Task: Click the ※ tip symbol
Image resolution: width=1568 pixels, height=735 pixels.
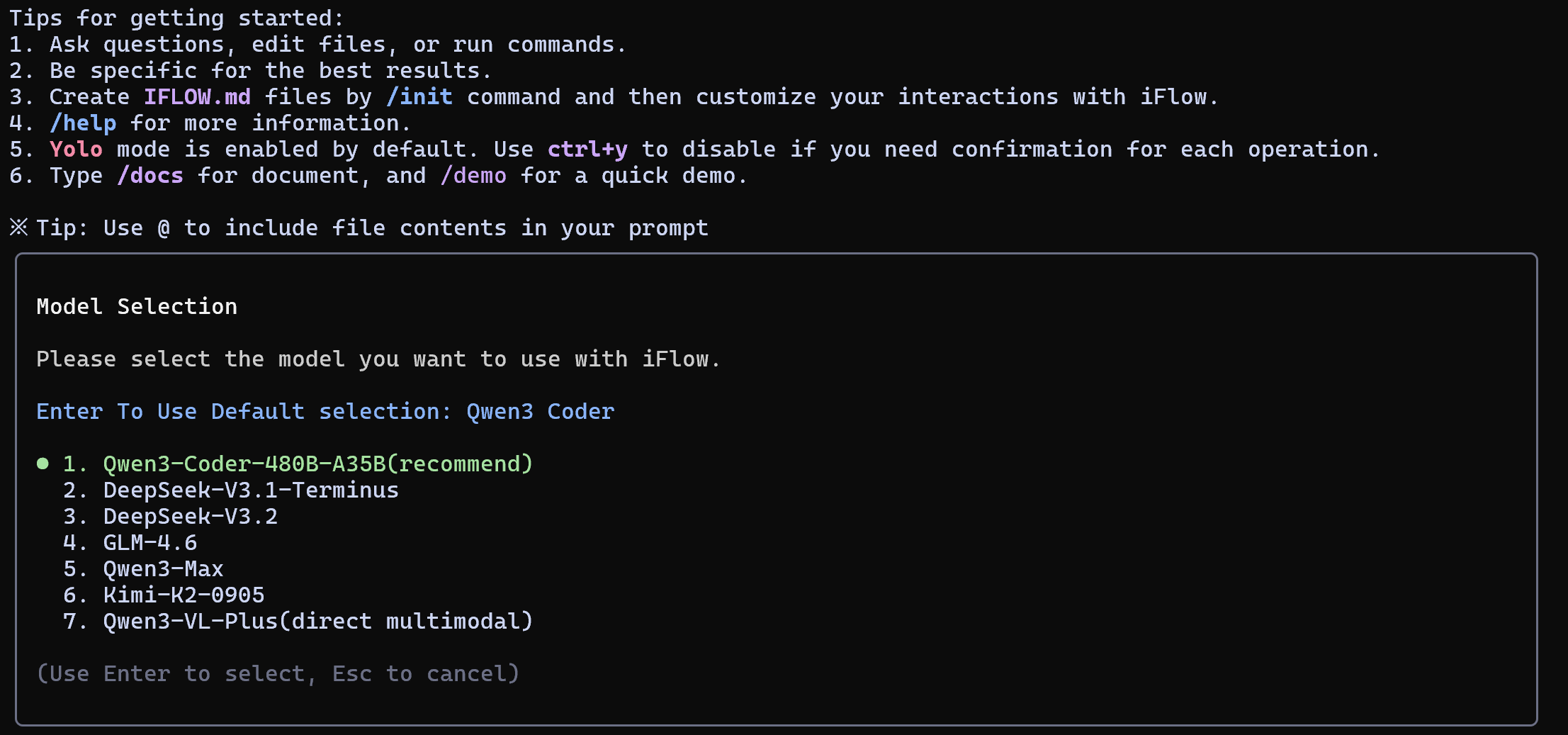Action: (18, 227)
